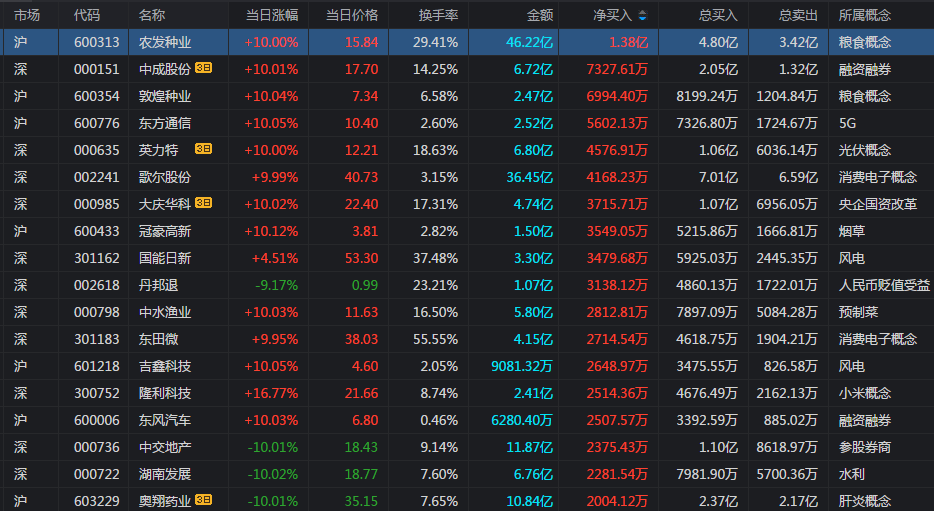Select stock name 丹邦退
This screenshot has width=934, height=511.
coord(158,285)
